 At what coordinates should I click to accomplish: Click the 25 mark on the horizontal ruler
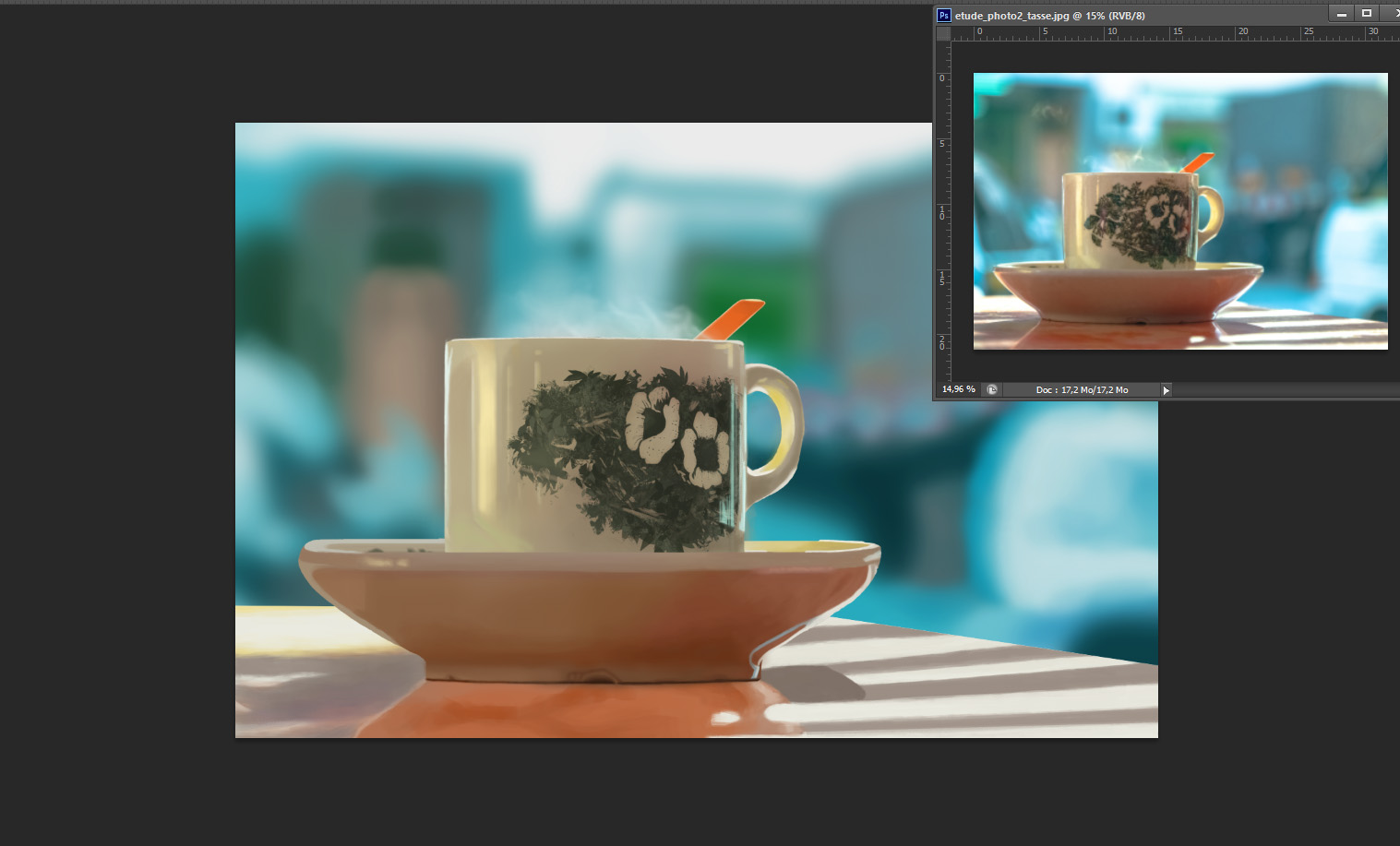click(1309, 31)
